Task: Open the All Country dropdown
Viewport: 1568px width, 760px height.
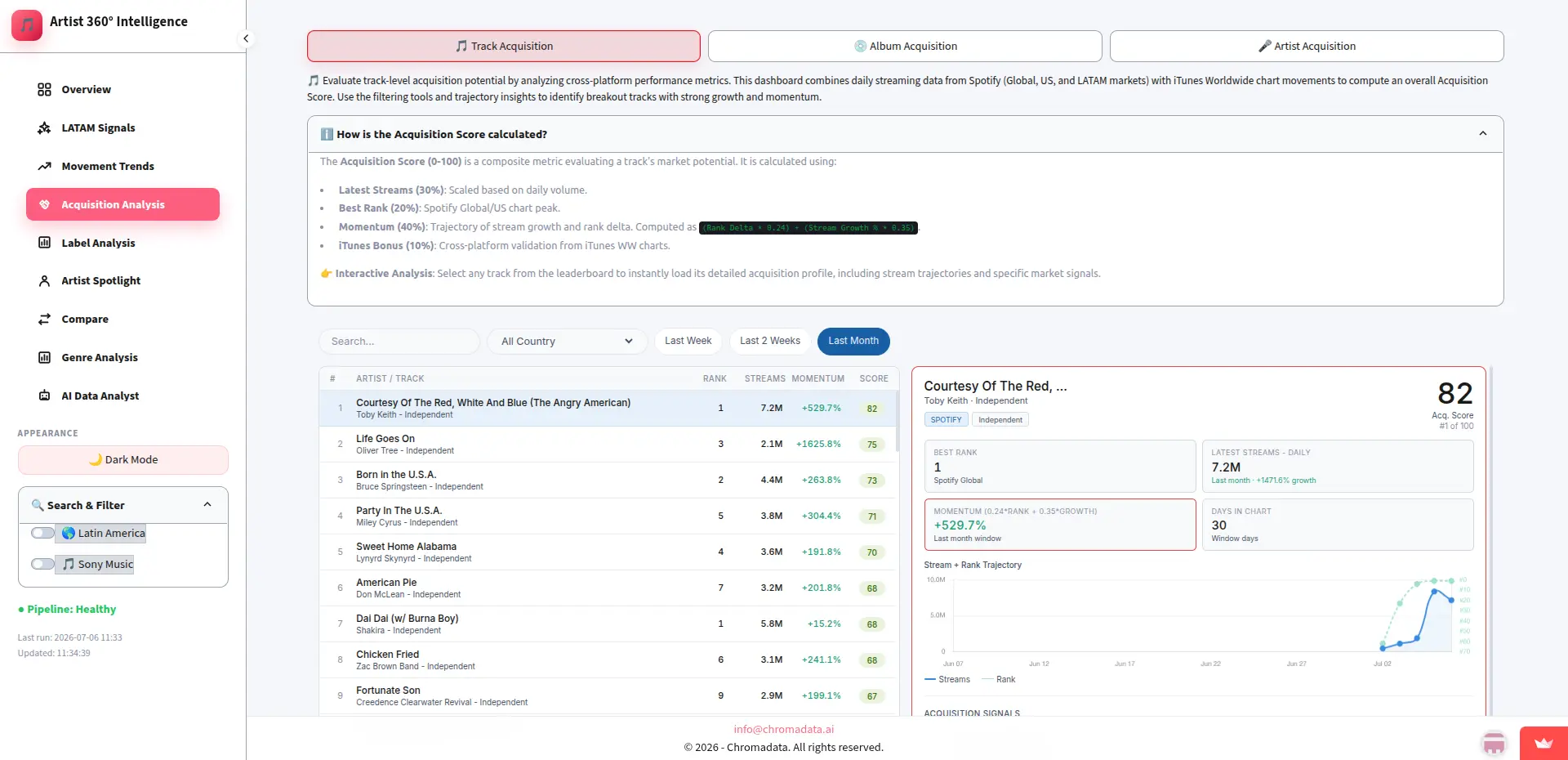Action: [x=568, y=341]
